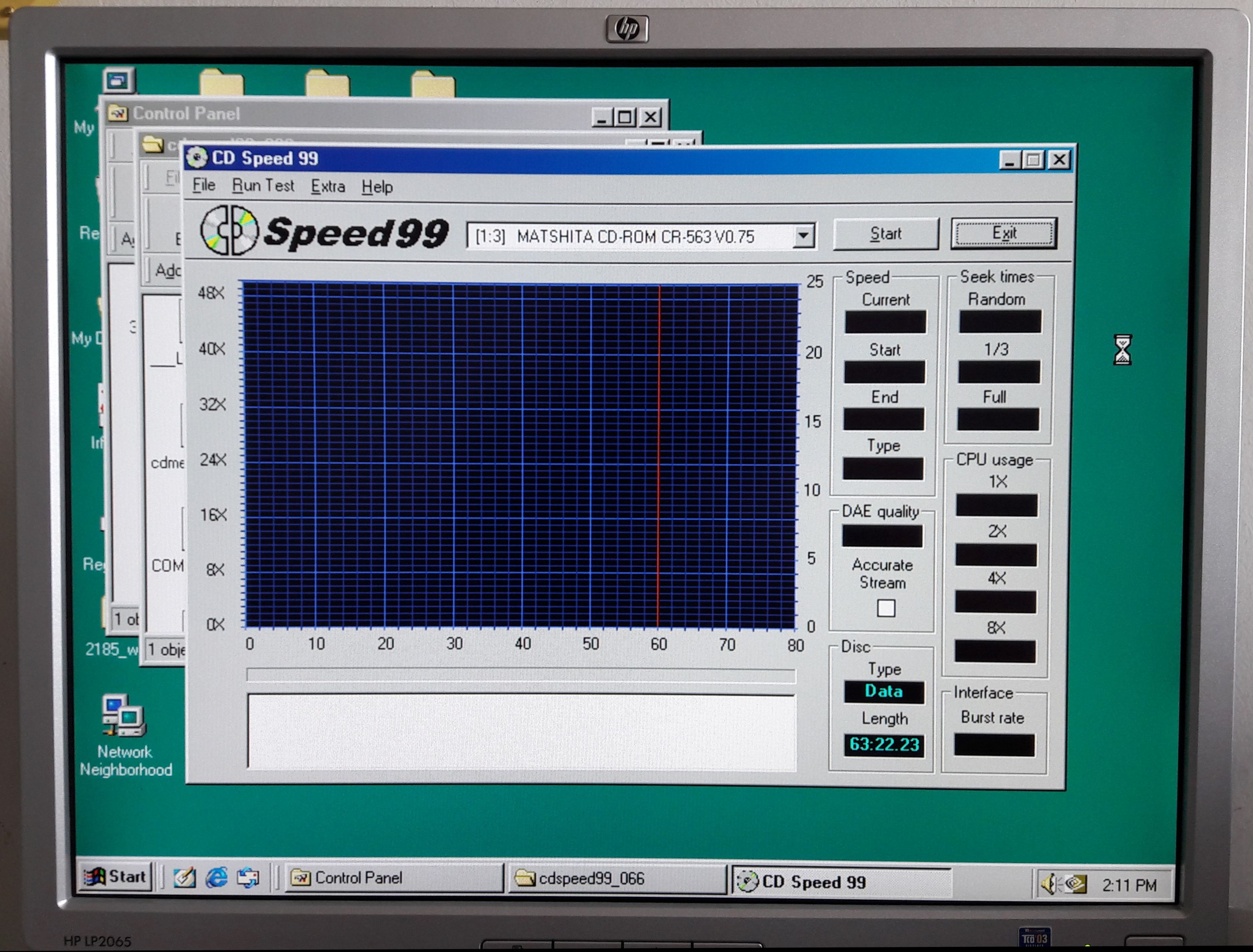Expand the MATSHITA CD-ROM drive dropdown arrow
1253x952 pixels.
803,236
